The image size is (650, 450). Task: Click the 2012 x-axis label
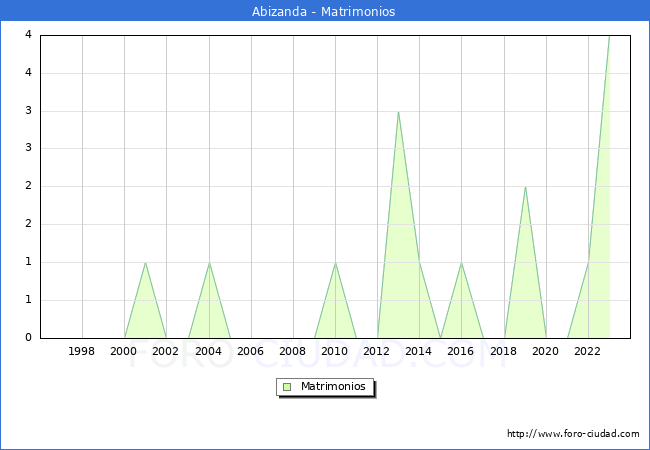[377, 351]
